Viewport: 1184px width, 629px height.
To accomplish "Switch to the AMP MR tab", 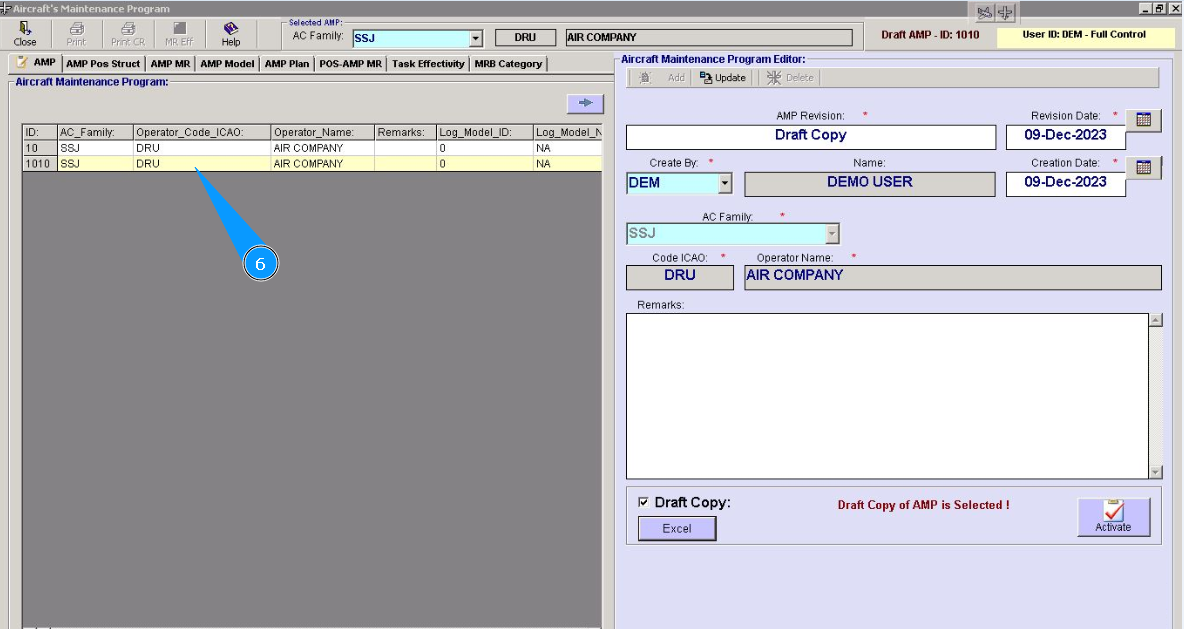I will 170,63.
